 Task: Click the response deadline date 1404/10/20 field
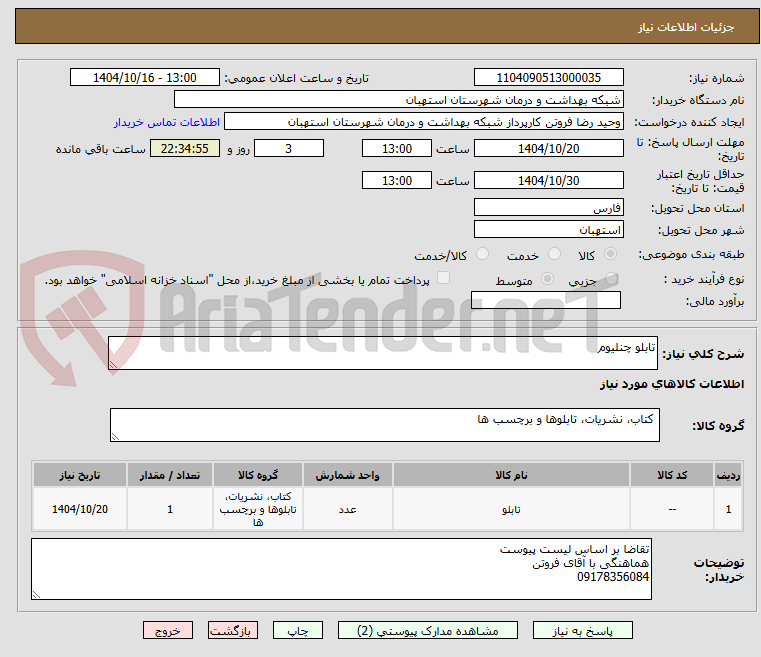tap(548, 148)
